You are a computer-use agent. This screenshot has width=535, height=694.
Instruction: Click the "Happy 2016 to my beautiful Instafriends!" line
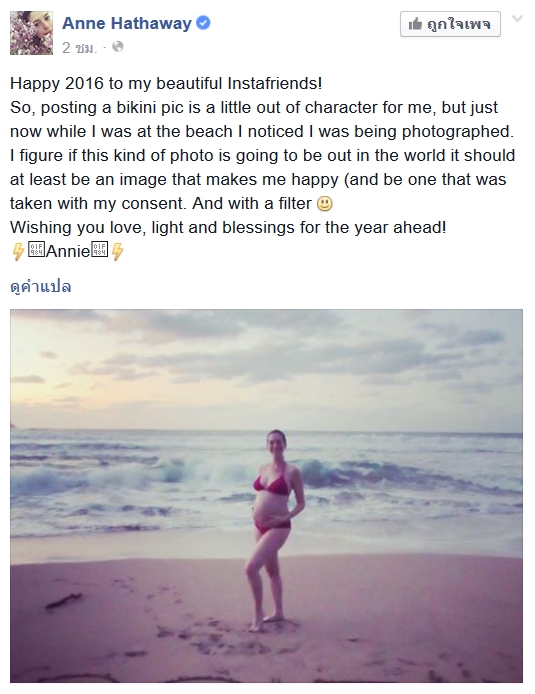166,83
